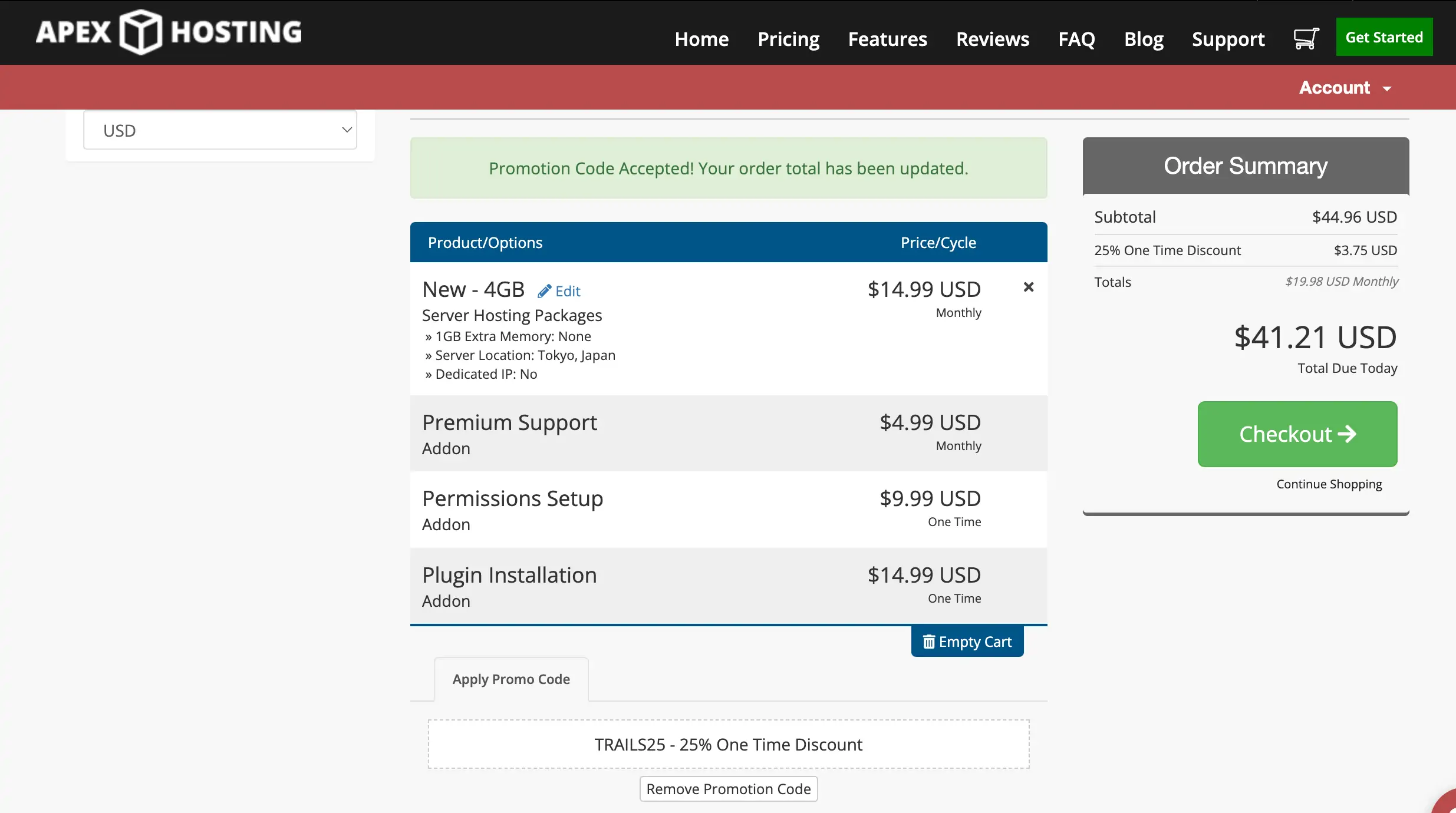Open the Support page

click(x=1228, y=39)
